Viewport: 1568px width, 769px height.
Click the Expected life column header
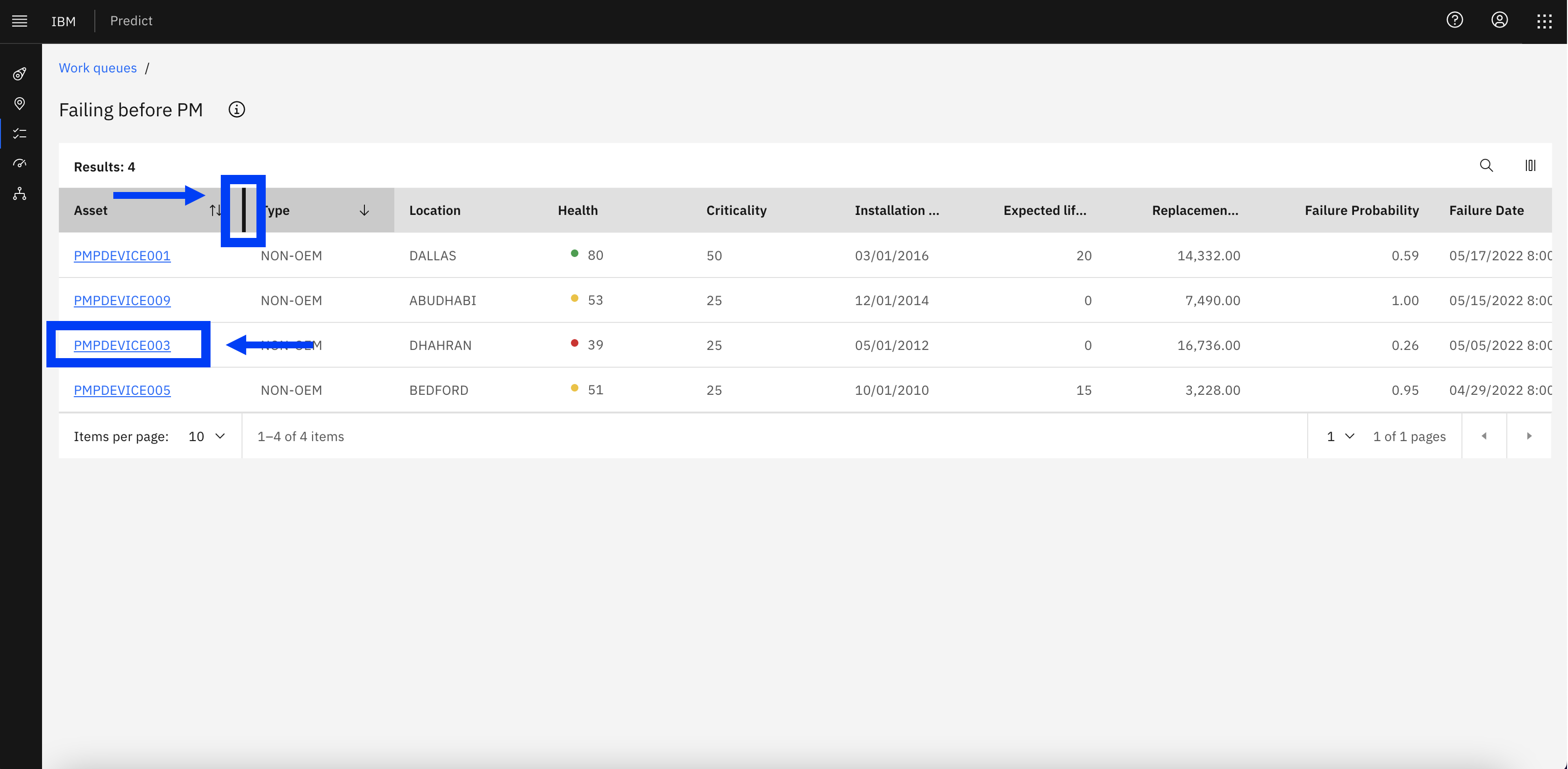point(1044,211)
